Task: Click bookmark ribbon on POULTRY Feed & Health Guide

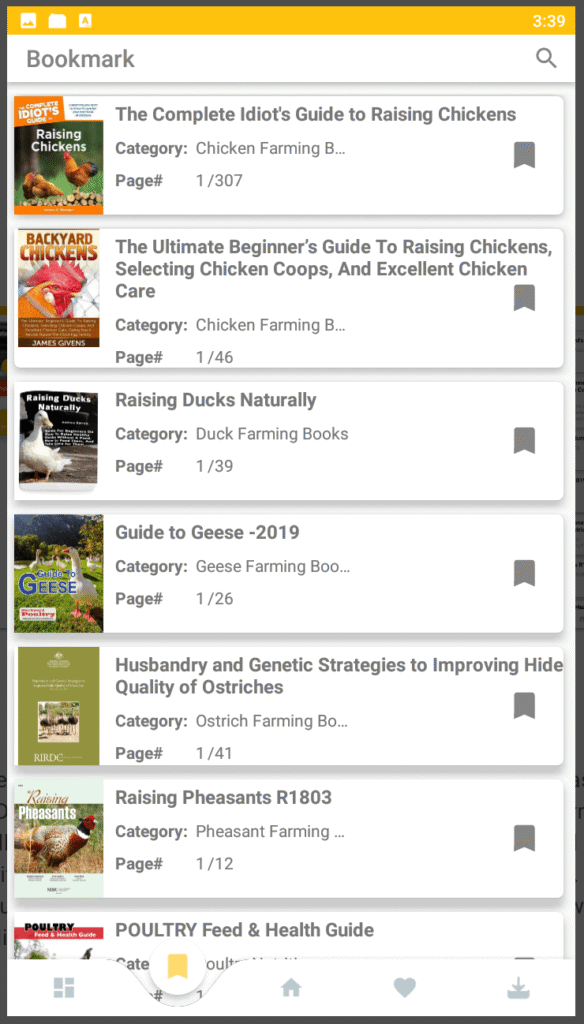Action: tap(524, 958)
